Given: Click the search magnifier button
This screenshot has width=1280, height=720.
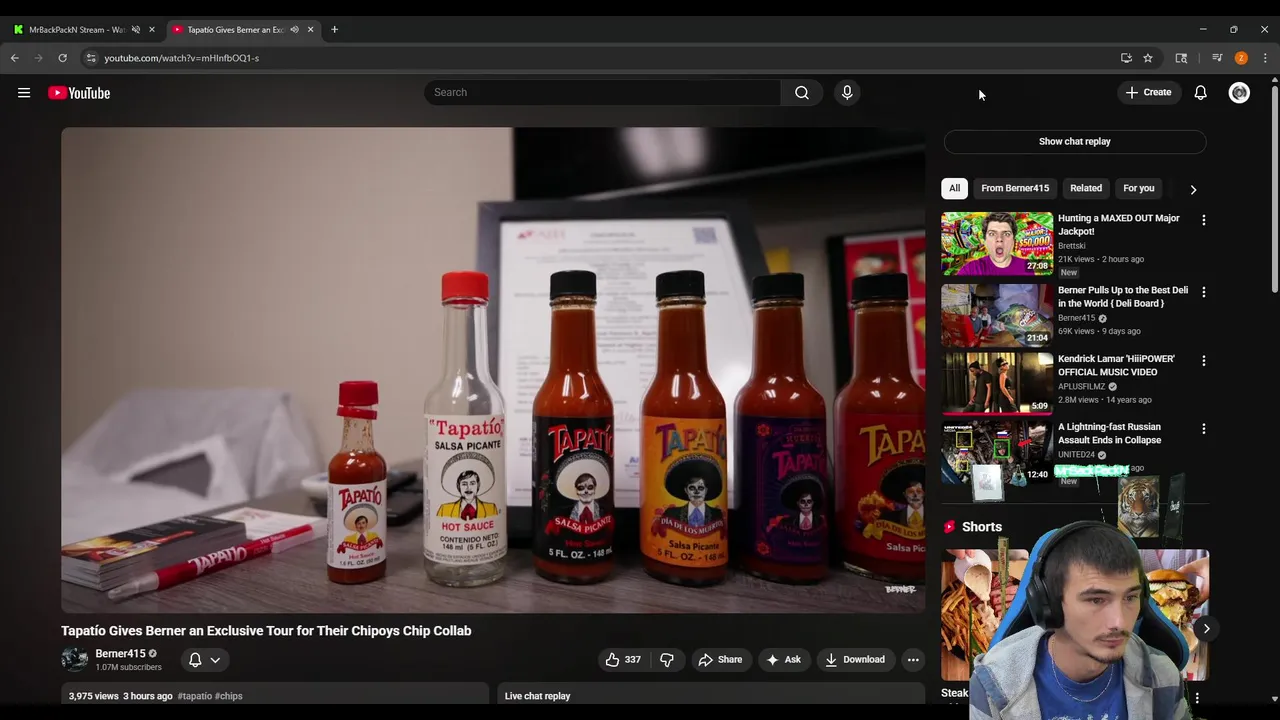Looking at the screenshot, I should coord(801,92).
